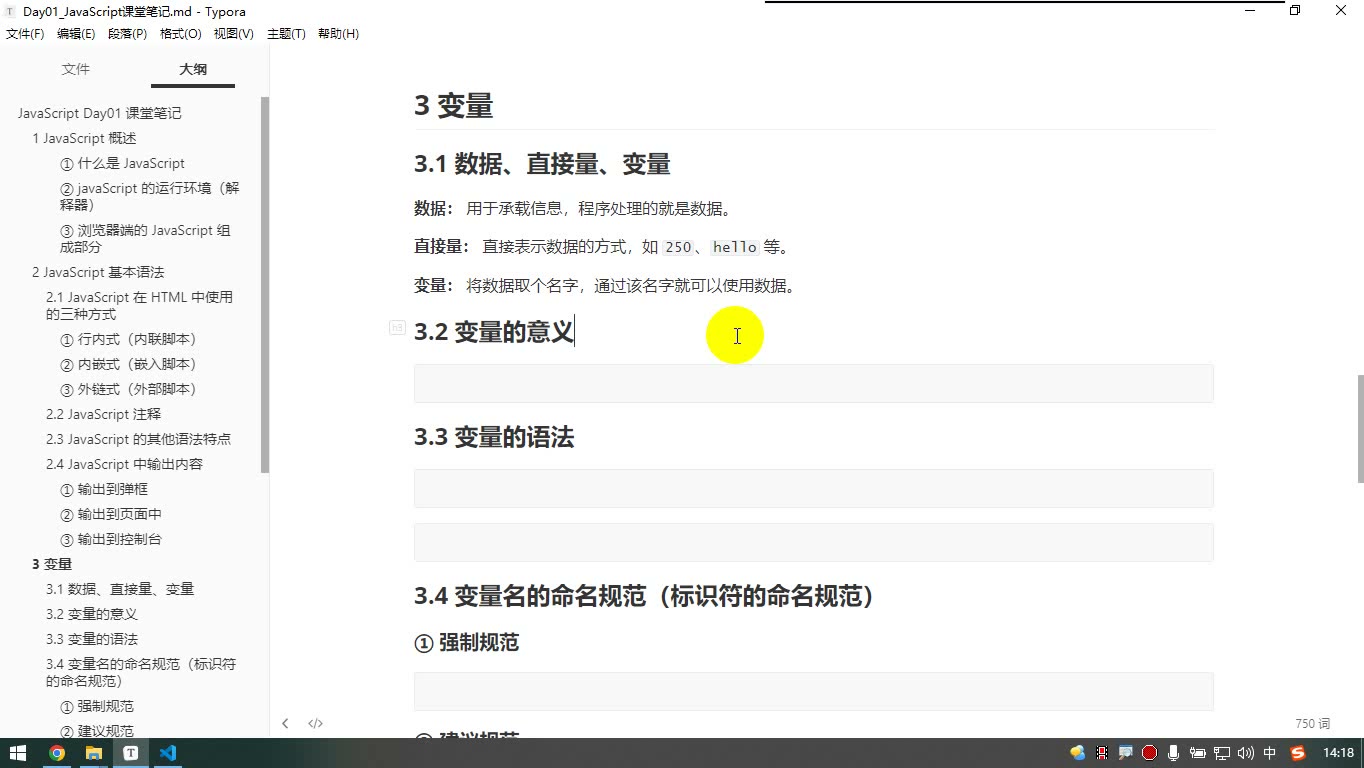This screenshot has height=768, width=1364.
Task: Go to outline item 3.3 变量的语法
Action: (92, 639)
